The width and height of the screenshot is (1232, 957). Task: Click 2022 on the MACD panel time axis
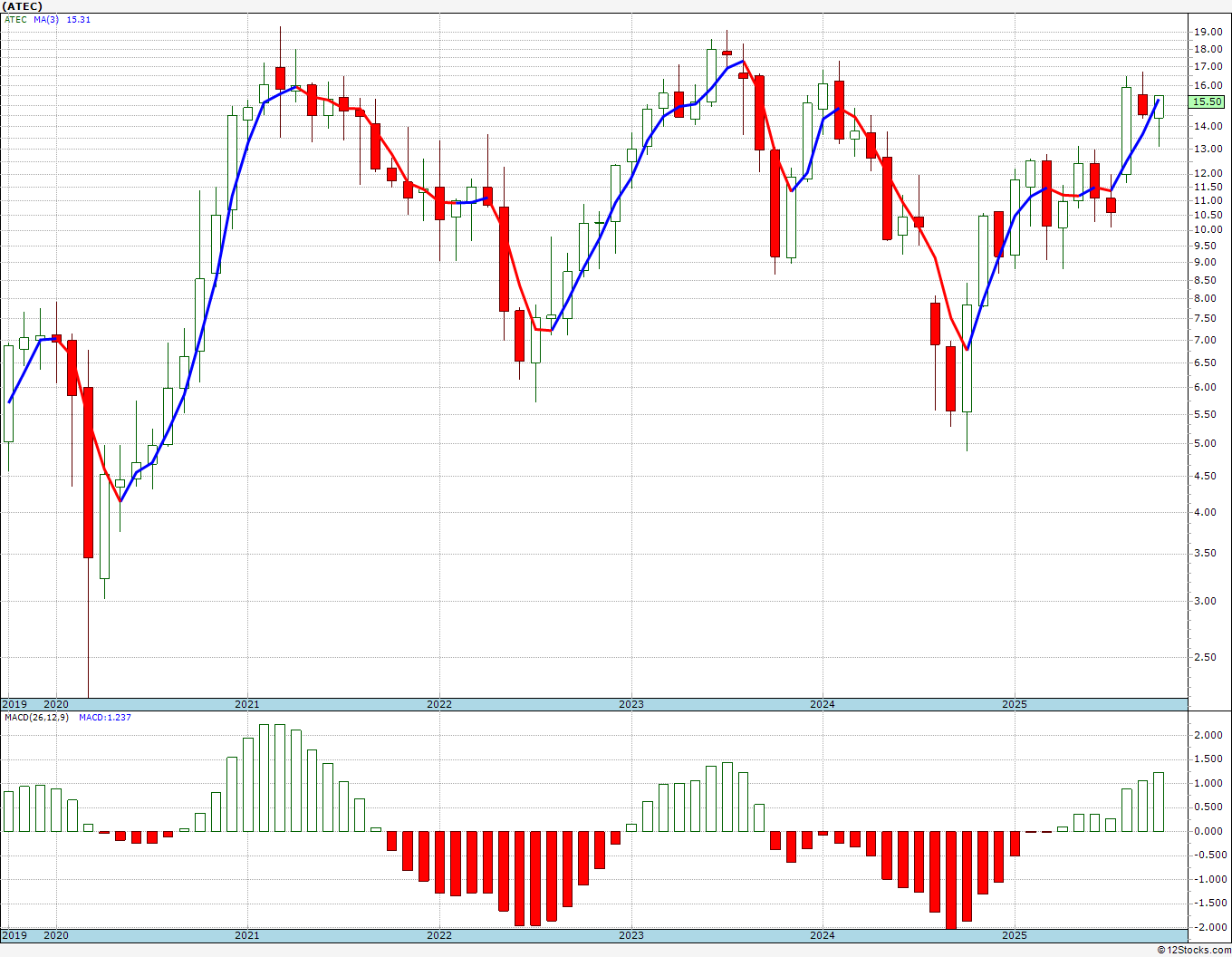coord(439,935)
